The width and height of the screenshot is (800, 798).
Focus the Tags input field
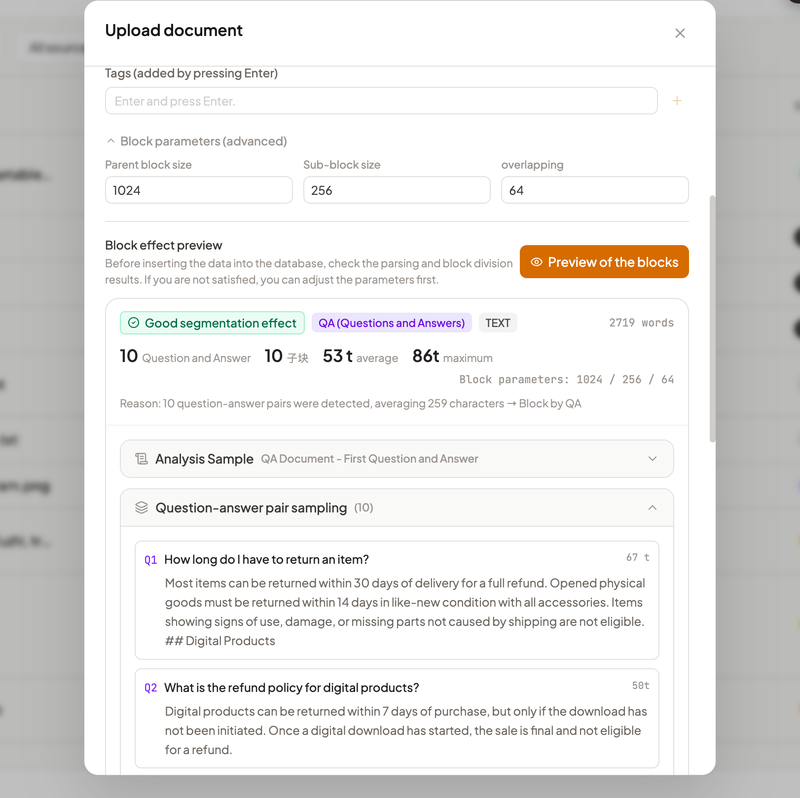pos(381,101)
